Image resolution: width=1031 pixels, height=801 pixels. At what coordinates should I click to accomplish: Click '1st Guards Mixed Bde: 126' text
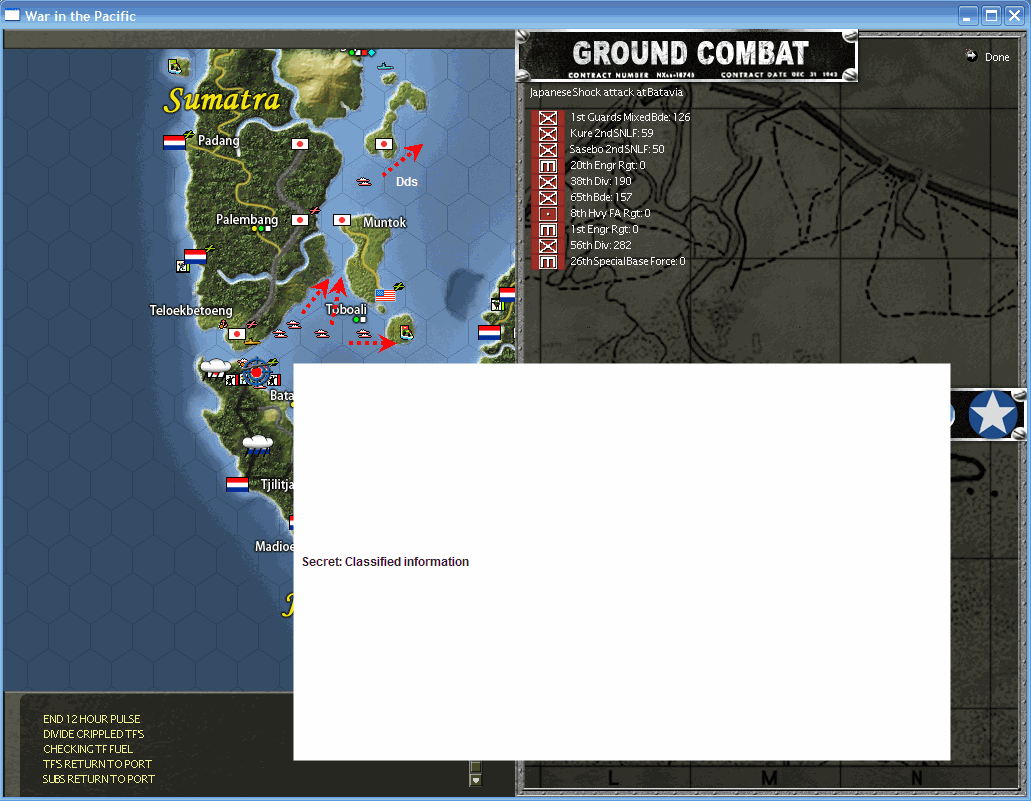coord(630,117)
